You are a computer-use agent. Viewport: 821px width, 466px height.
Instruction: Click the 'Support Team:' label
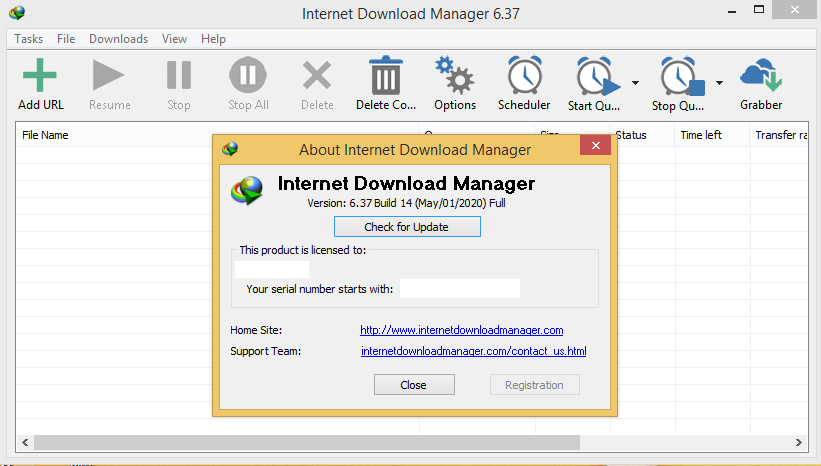click(265, 351)
